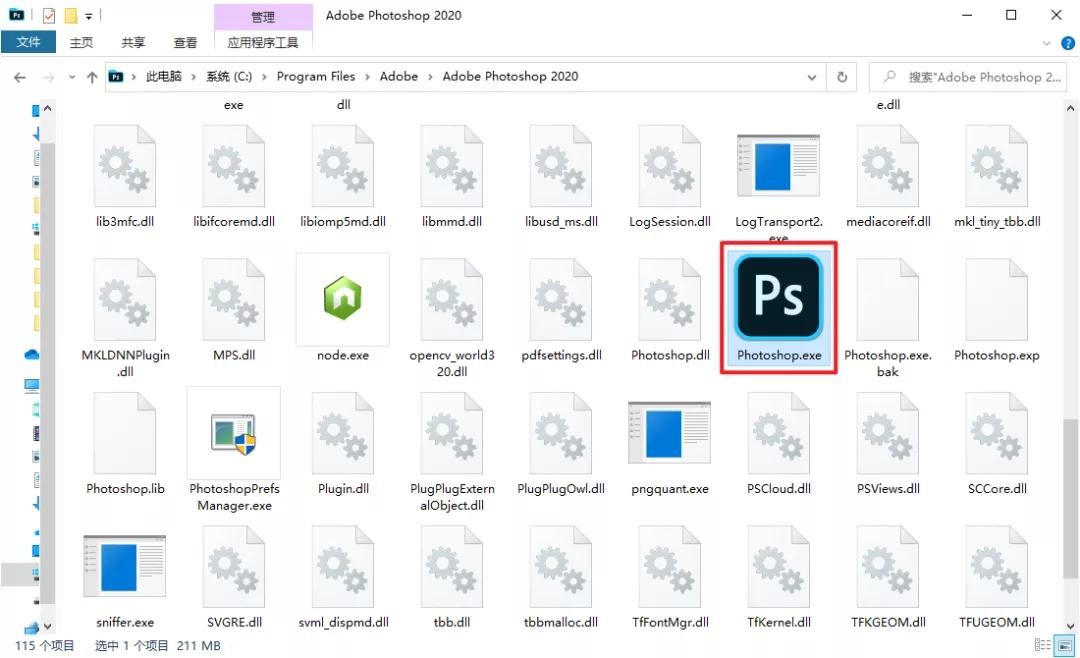This screenshot has width=1080, height=658.
Task: Go up one folder level
Action: (92, 77)
